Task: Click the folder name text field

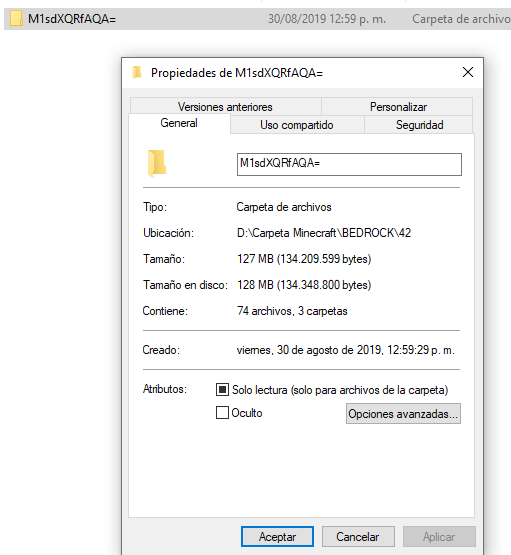Action: click(349, 164)
